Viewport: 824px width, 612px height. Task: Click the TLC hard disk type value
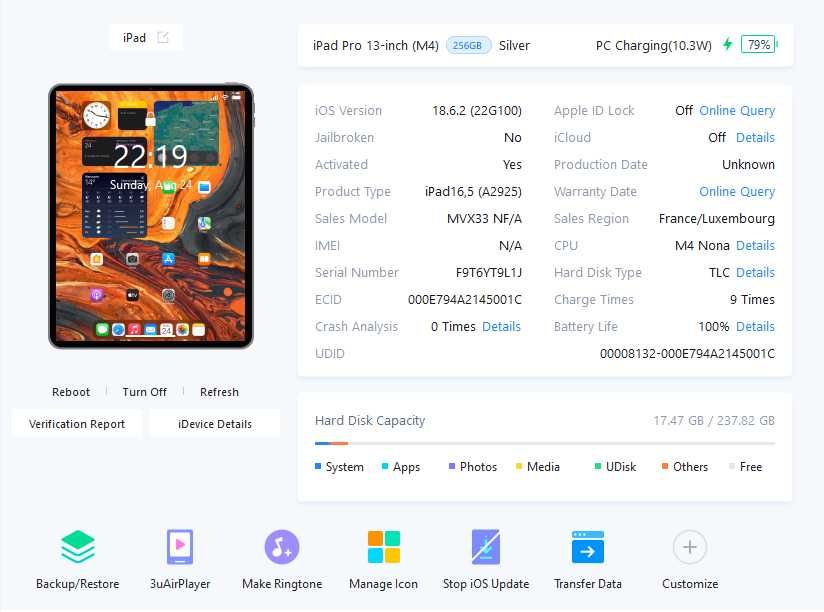click(719, 273)
